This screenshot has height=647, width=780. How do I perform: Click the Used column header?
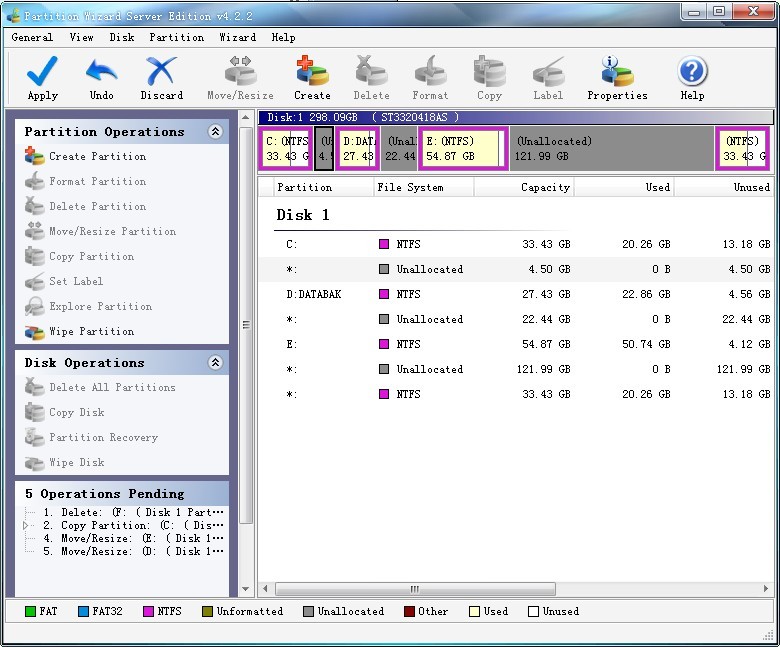[x=624, y=187]
